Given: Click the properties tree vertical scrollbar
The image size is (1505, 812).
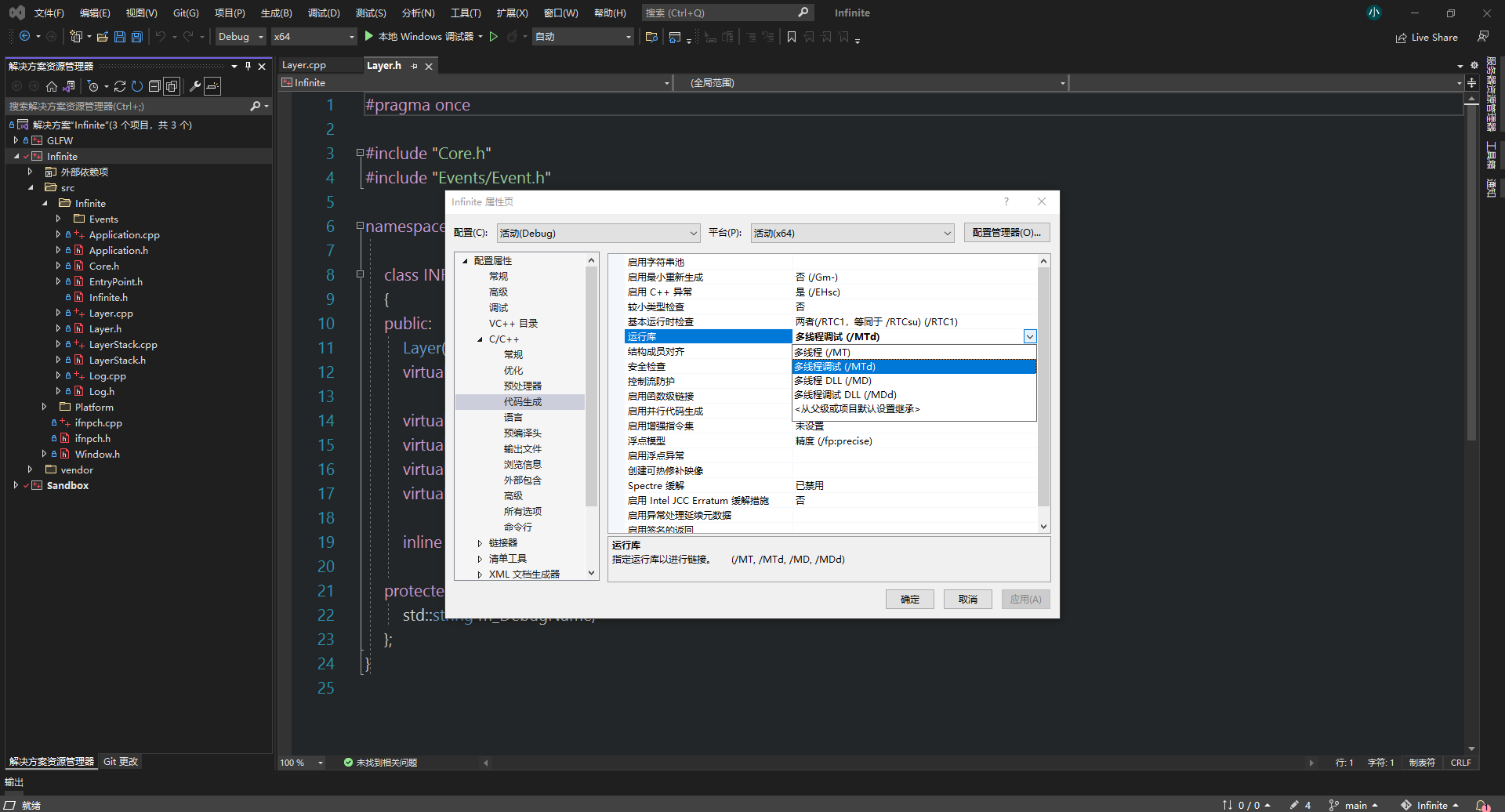Looking at the screenshot, I should [x=592, y=386].
